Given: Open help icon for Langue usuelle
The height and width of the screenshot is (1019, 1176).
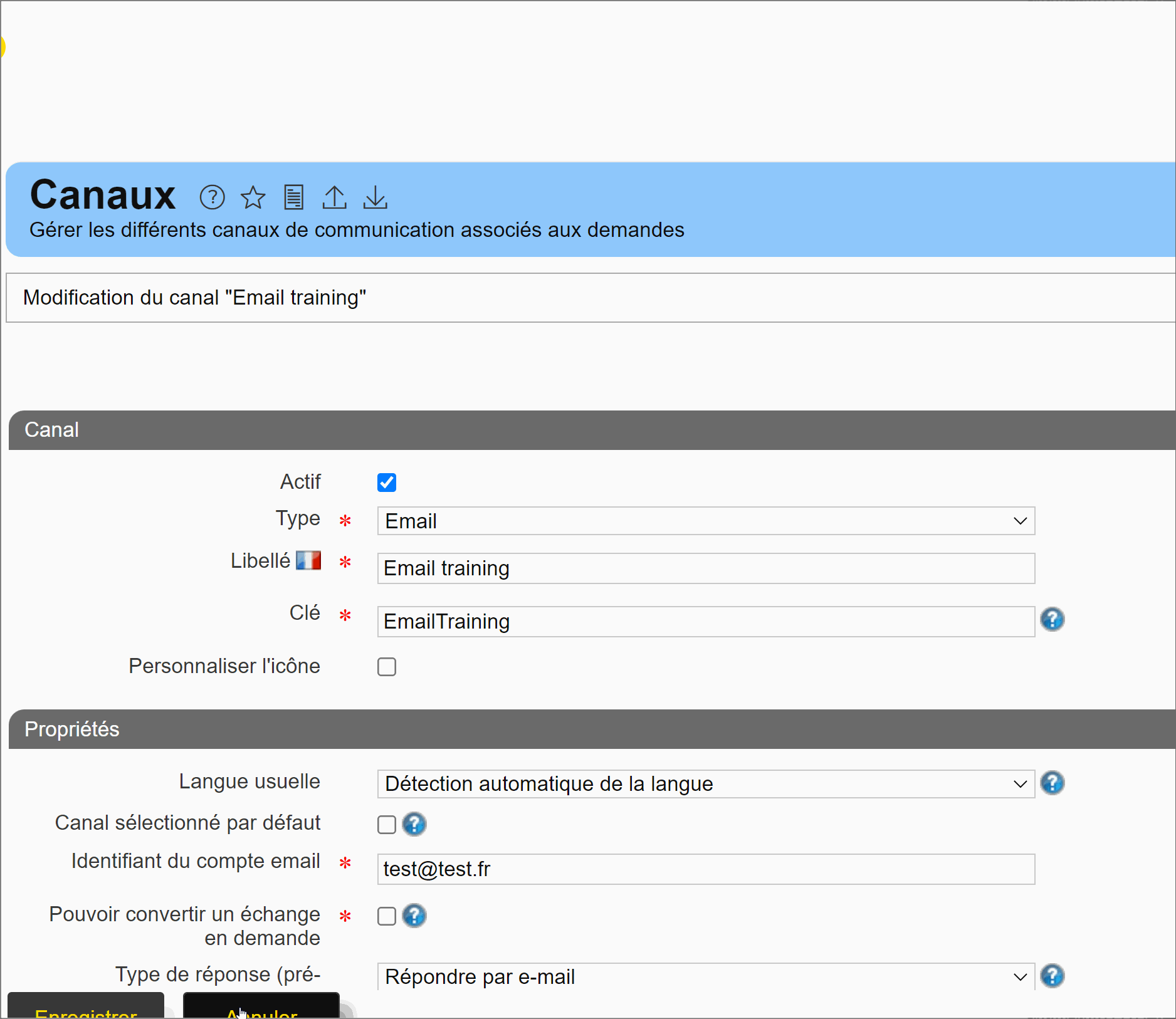Looking at the screenshot, I should pyautogui.click(x=1052, y=783).
